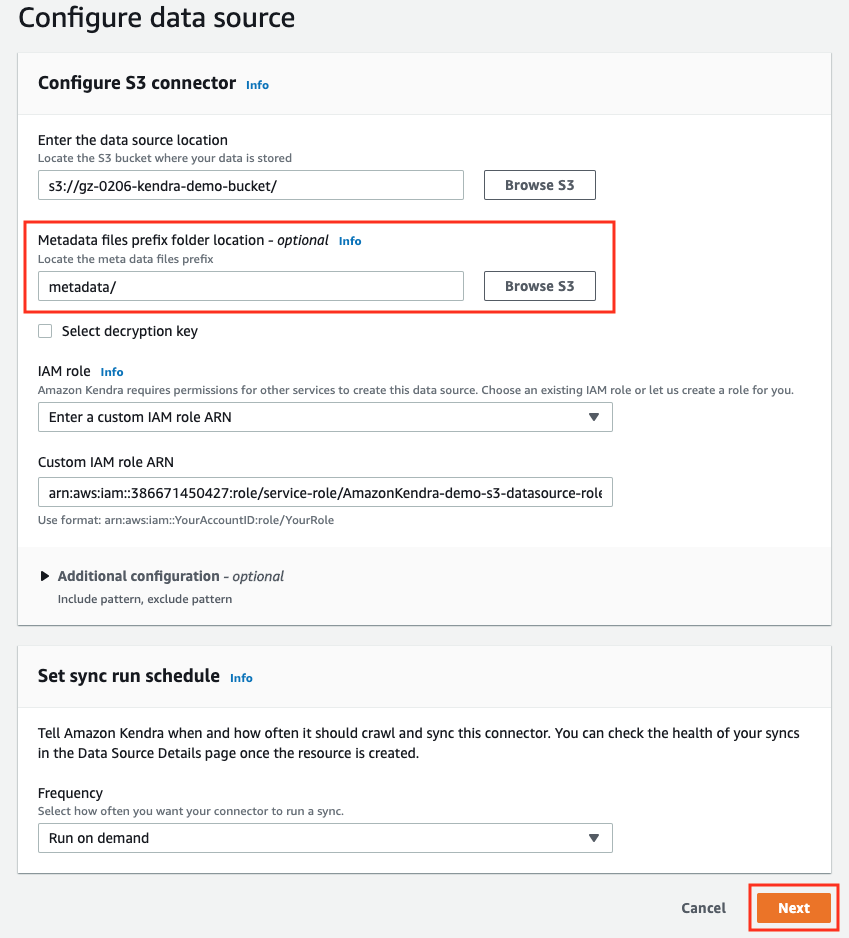Tick the Select decryption key checkbox
The image size is (849, 938).
coord(45,331)
